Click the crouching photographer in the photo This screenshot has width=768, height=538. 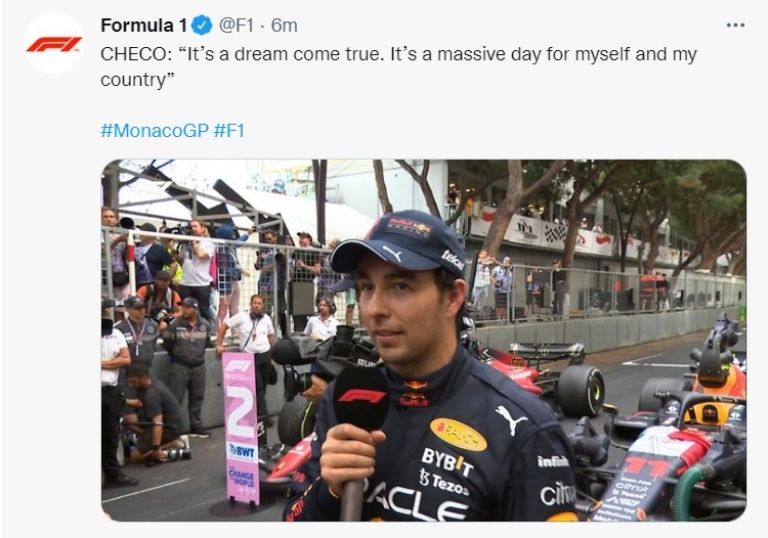[x=153, y=414]
